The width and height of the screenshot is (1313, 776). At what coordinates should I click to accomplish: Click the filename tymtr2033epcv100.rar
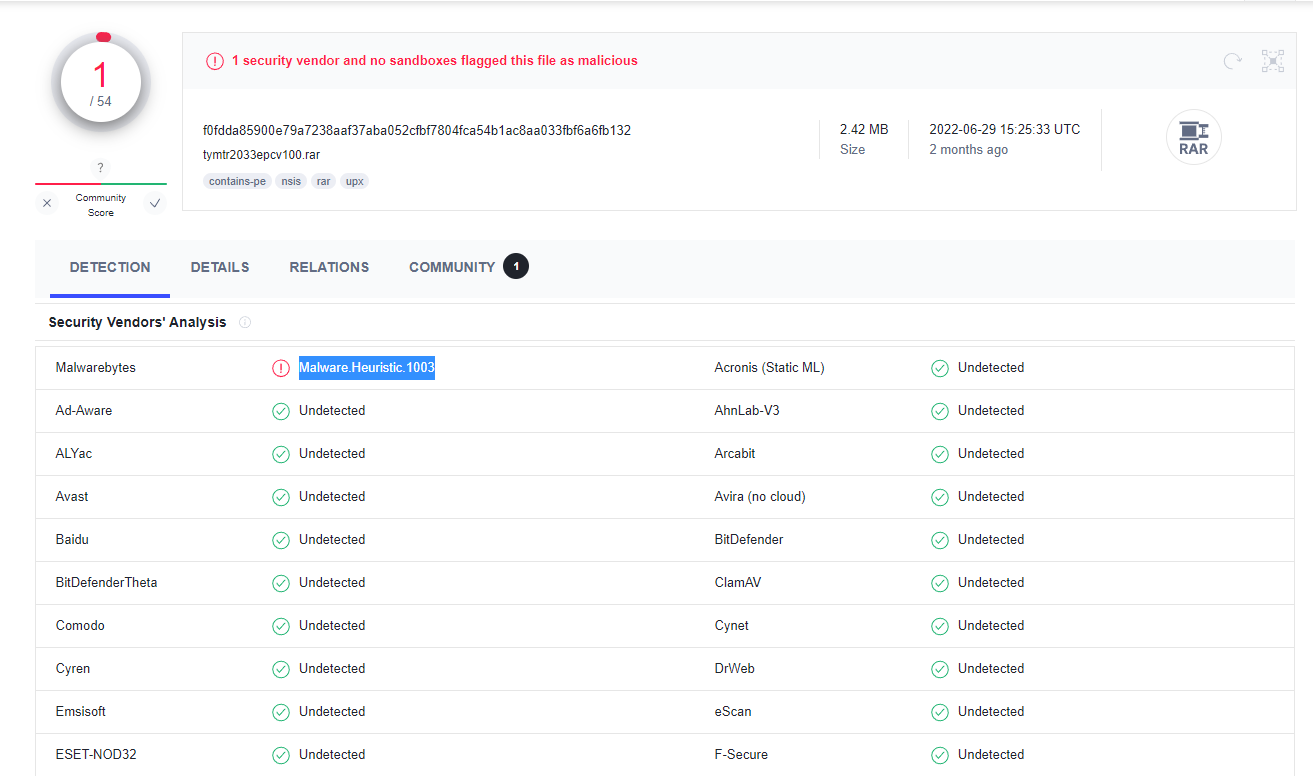coord(261,155)
